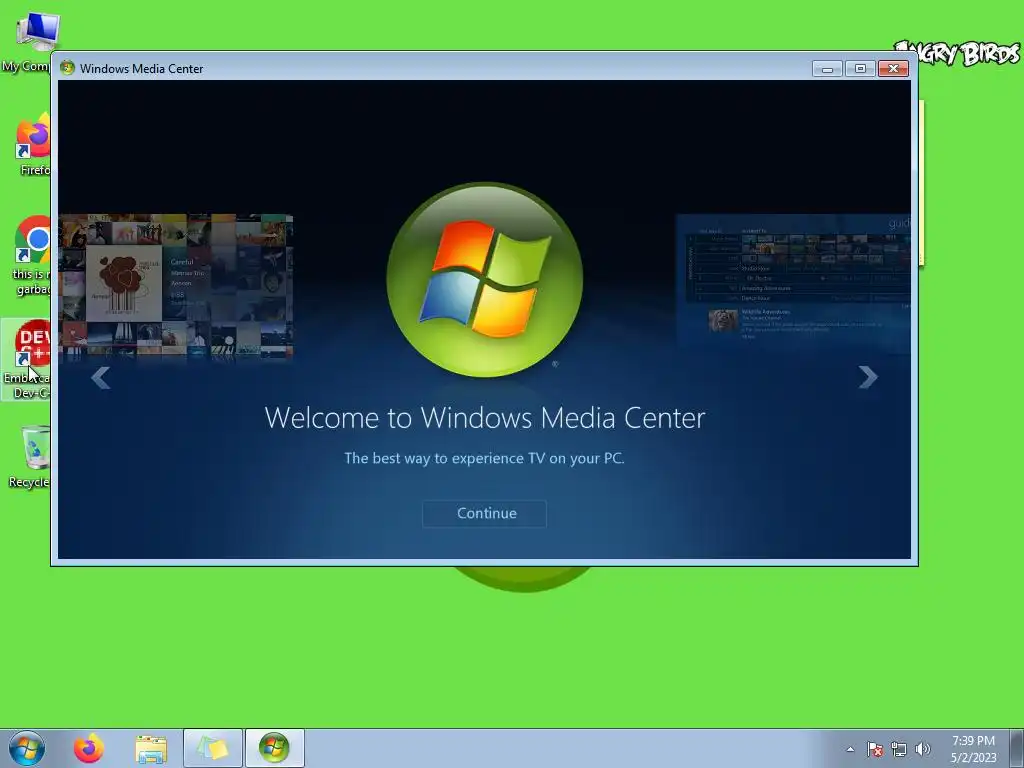The width and height of the screenshot is (1024, 768).
Task: Select the Embarcadero Dev-C++ desktop shortcut
Action: click(x=26, y=359)
